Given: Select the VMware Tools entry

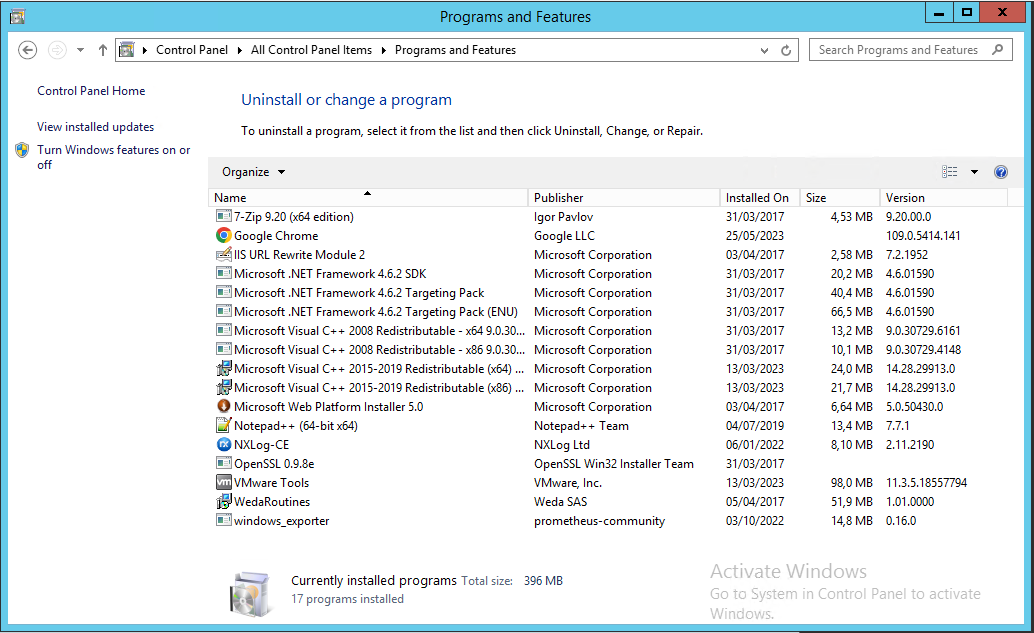Looking at the screenshot, I should click(x=272, y=483).
